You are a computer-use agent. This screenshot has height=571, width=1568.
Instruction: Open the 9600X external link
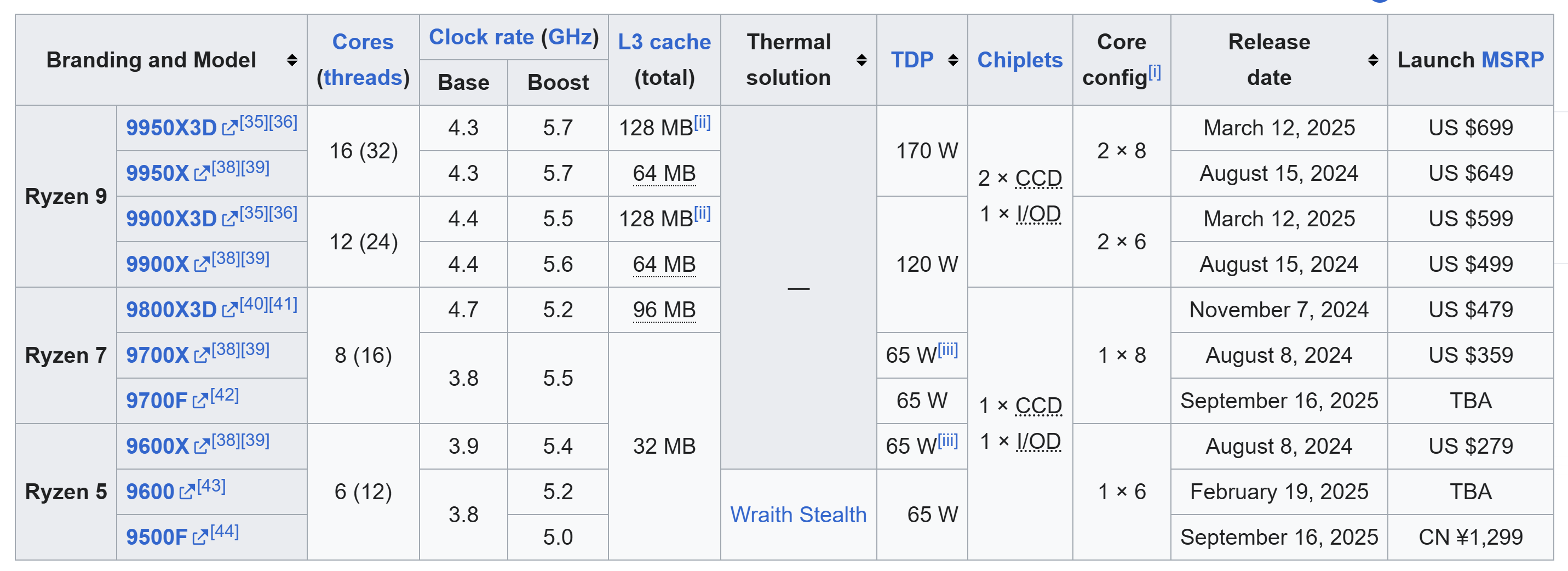[157, 446]
